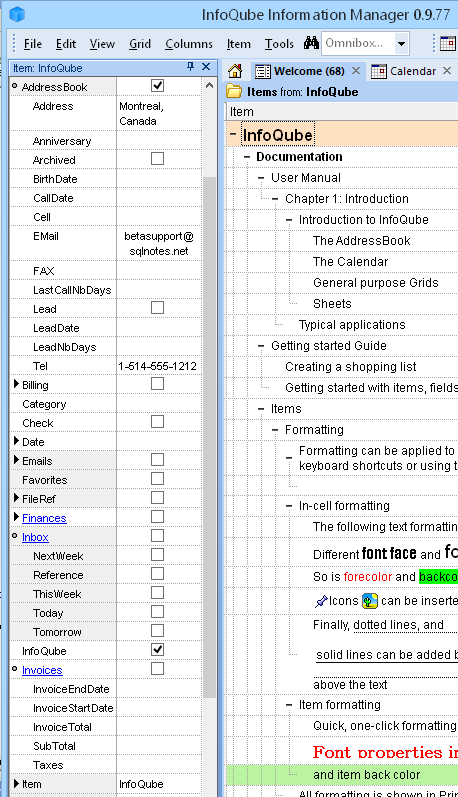The width and height of the screenshot is (458, 797).
Task: Expand the Date field group
Action: point(16,441)
